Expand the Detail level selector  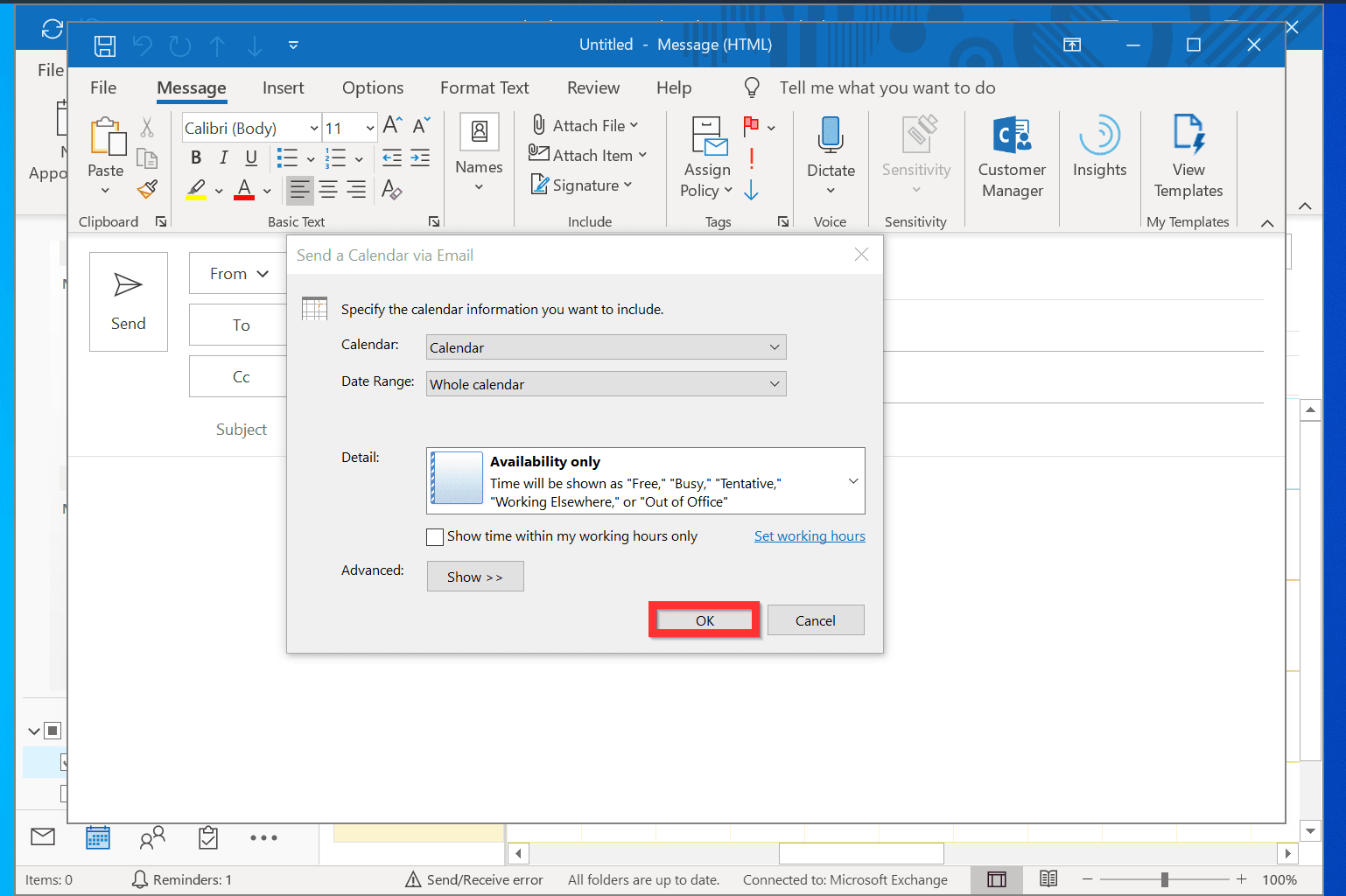(852, 480)
